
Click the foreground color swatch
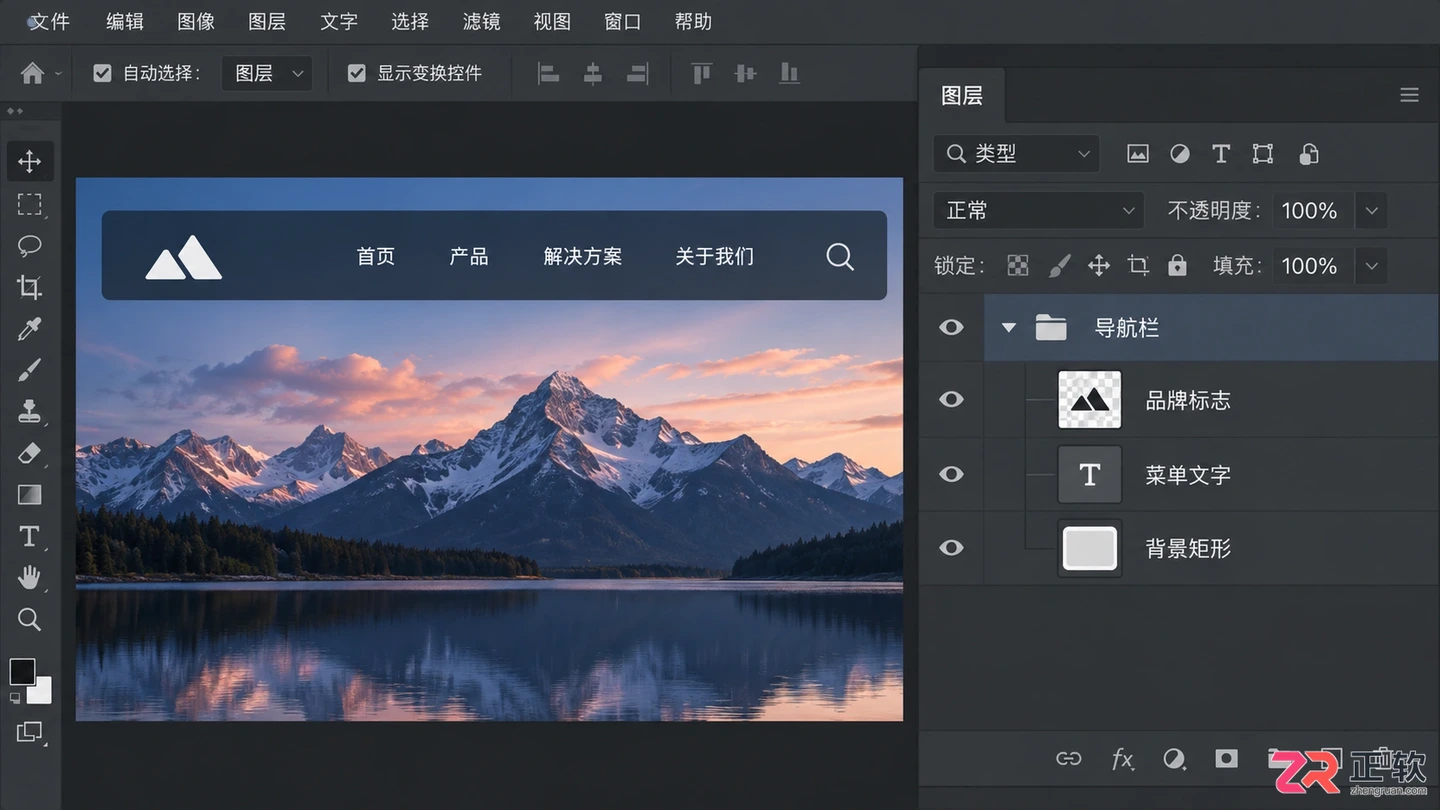22,671
